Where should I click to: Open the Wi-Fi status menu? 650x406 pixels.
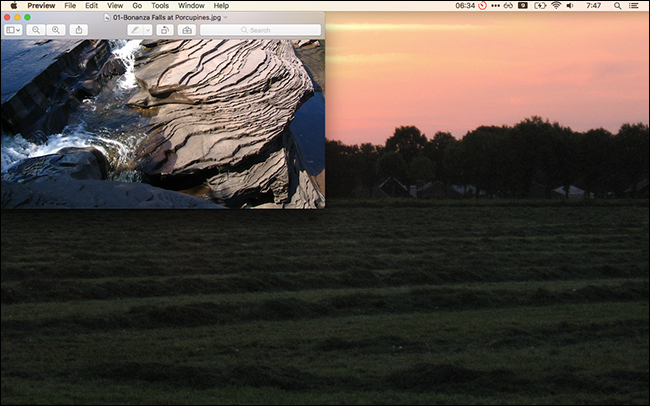(x=556, y=5)
